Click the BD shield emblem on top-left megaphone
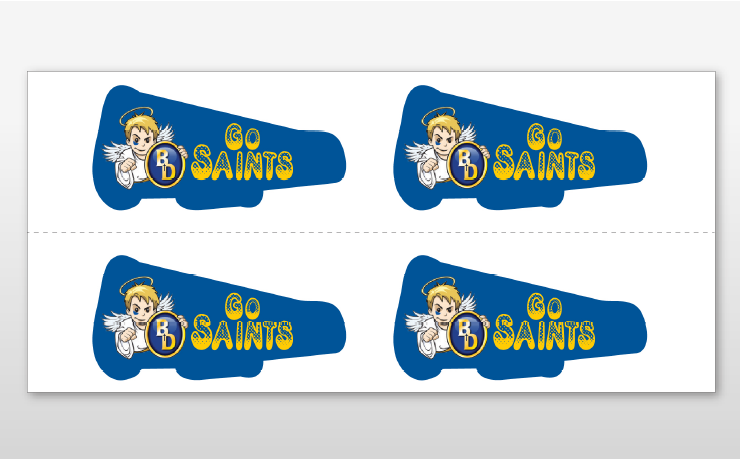 165,165
